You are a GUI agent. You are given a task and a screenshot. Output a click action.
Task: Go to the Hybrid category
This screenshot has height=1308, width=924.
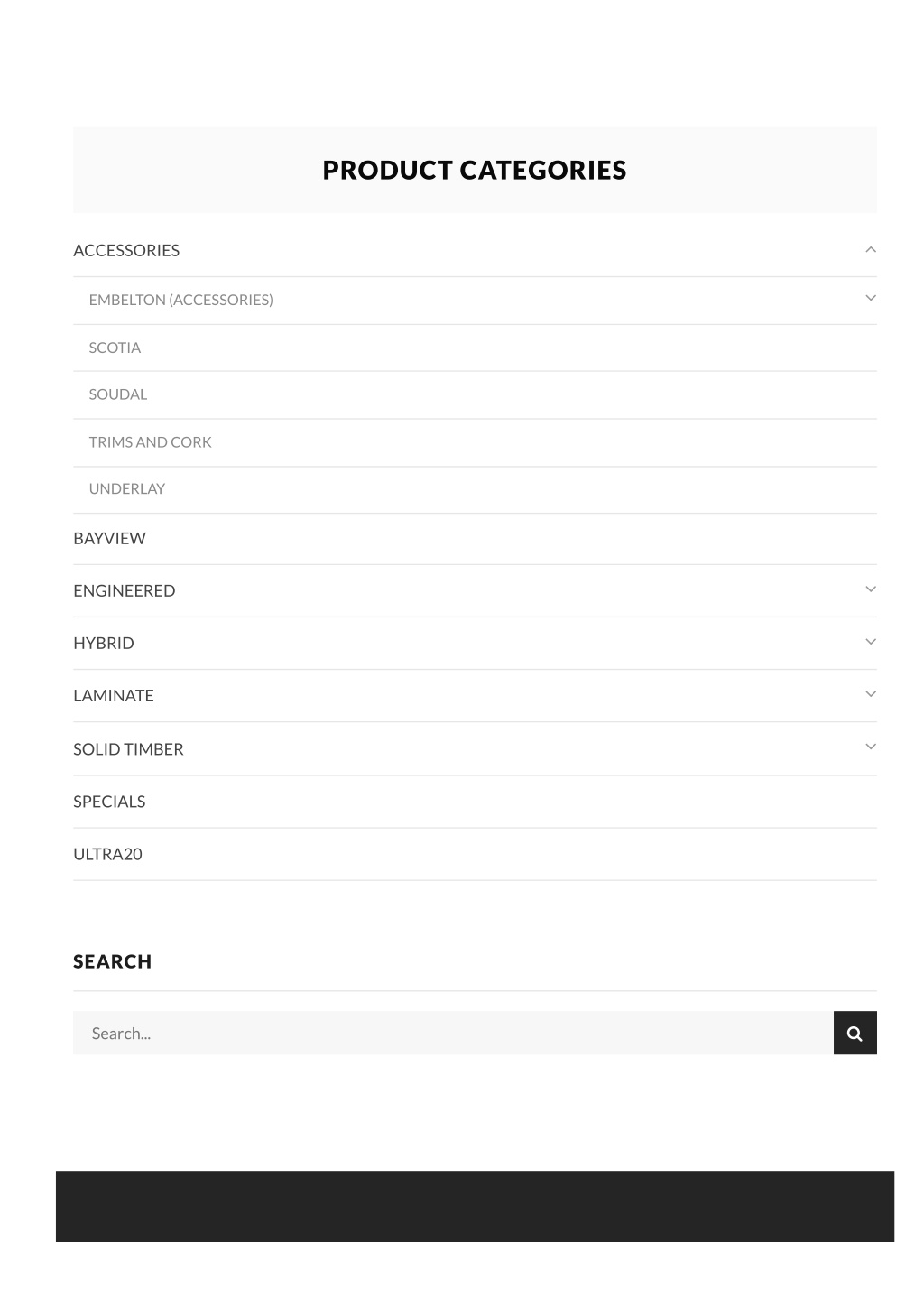click(103, 643)
